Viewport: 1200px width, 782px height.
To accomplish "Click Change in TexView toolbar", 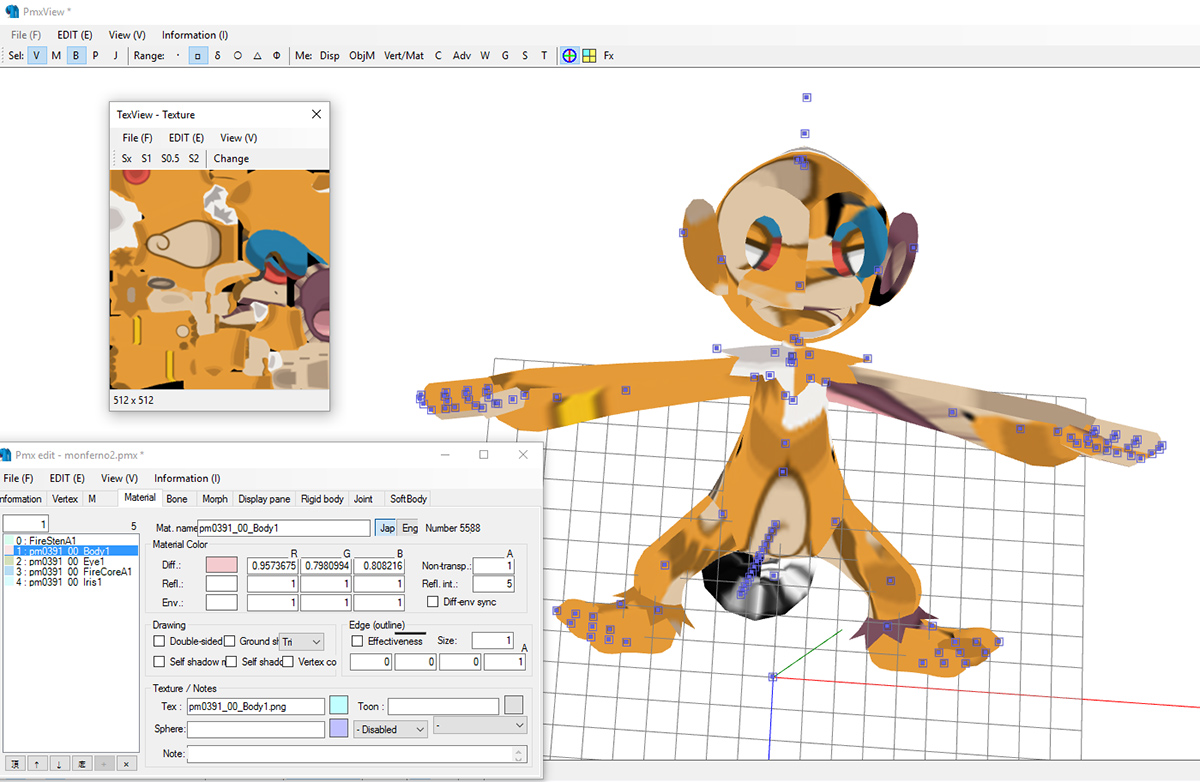I will point(231,158).
